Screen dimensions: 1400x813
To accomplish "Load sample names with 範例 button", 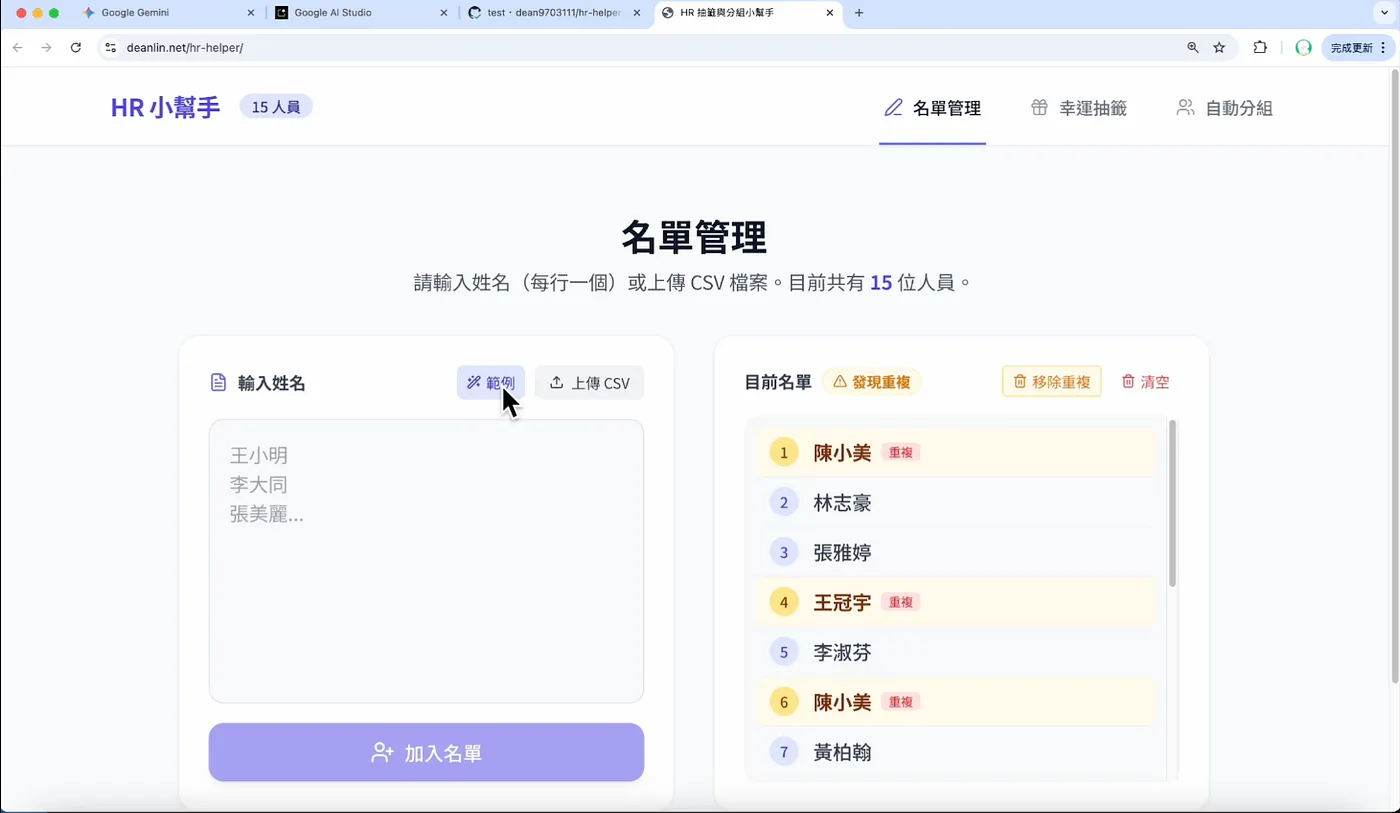I will (491, 383).
